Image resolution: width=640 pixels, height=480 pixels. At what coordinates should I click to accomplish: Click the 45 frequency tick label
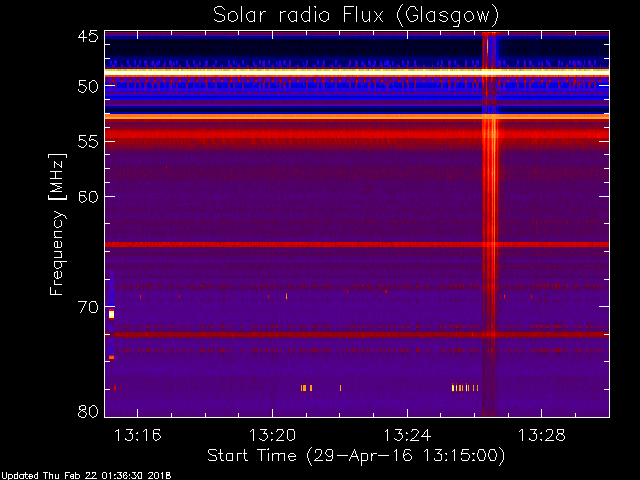click(x=88, y=37)
